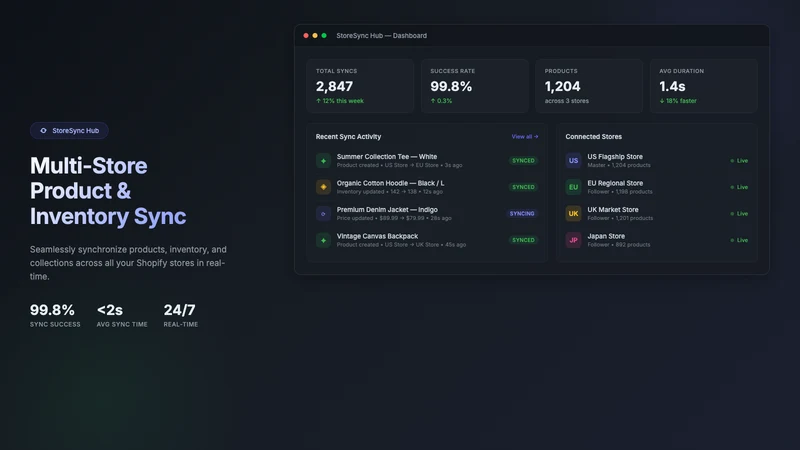Click SYNCING badge for Premium Denim Jacket
This screenshot has width=800, height=450.
tap(522, 214)
